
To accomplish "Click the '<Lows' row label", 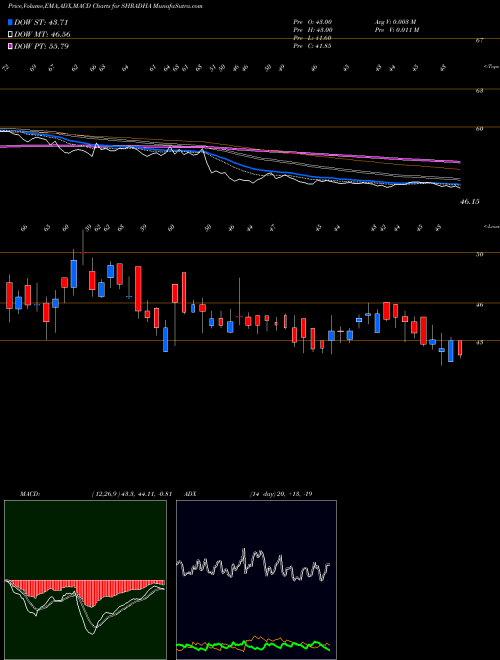I will (x=492, y=227).
